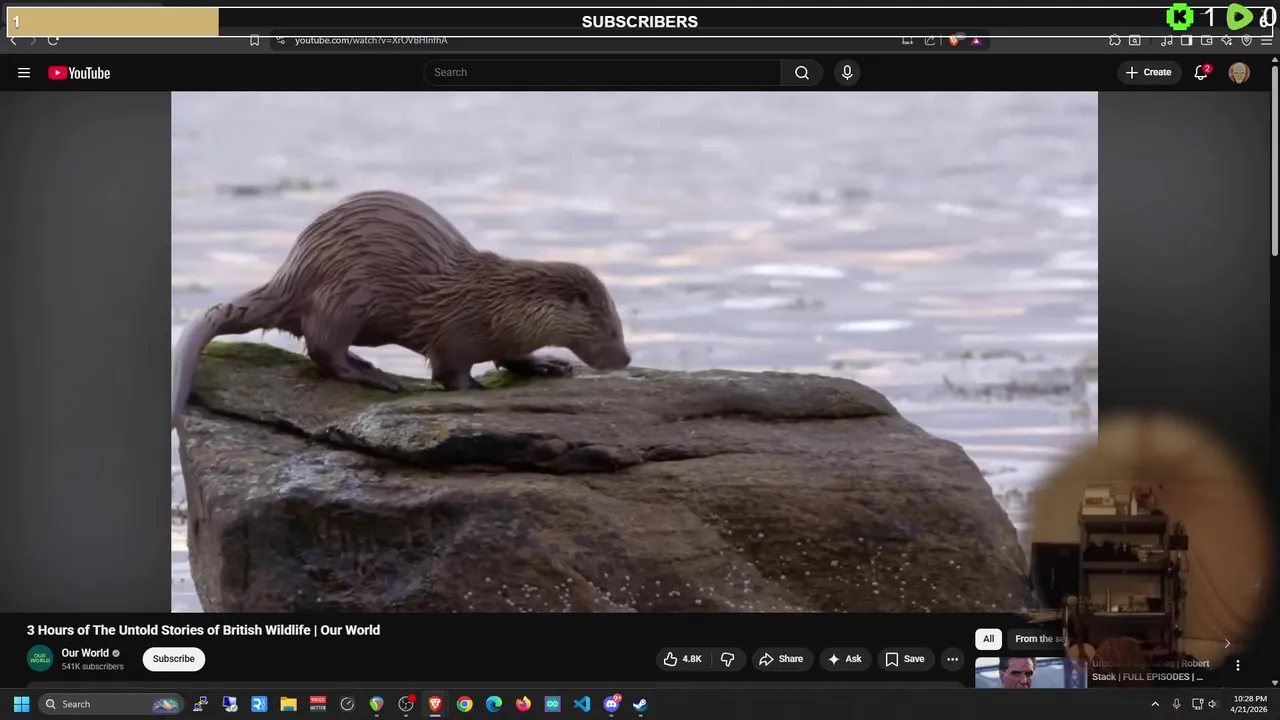The height and width of the screenshot is (720, 1280).
Task: Dislike the video
Action: tap(728, 659)
